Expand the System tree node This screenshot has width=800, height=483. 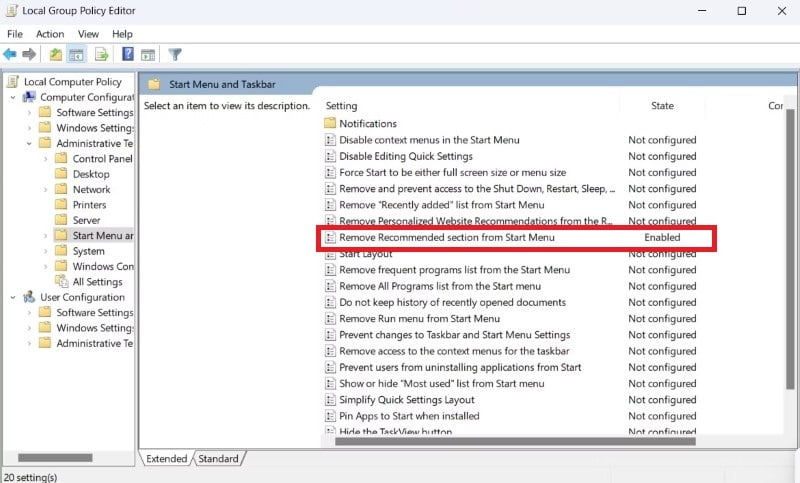45,251
